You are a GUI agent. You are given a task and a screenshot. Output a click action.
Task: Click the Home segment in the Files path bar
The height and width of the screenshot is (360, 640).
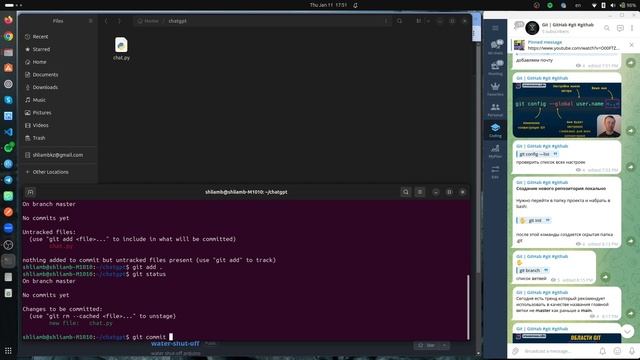click(148, 21)
